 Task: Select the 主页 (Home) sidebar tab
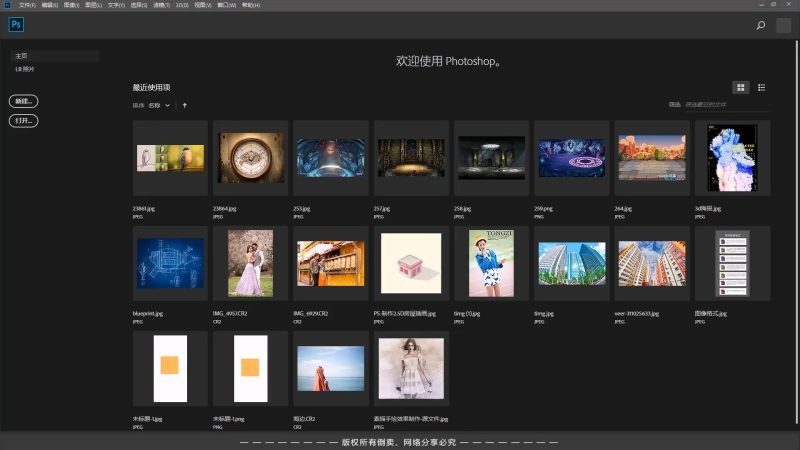pyautogui.click(x=22, y=56)
